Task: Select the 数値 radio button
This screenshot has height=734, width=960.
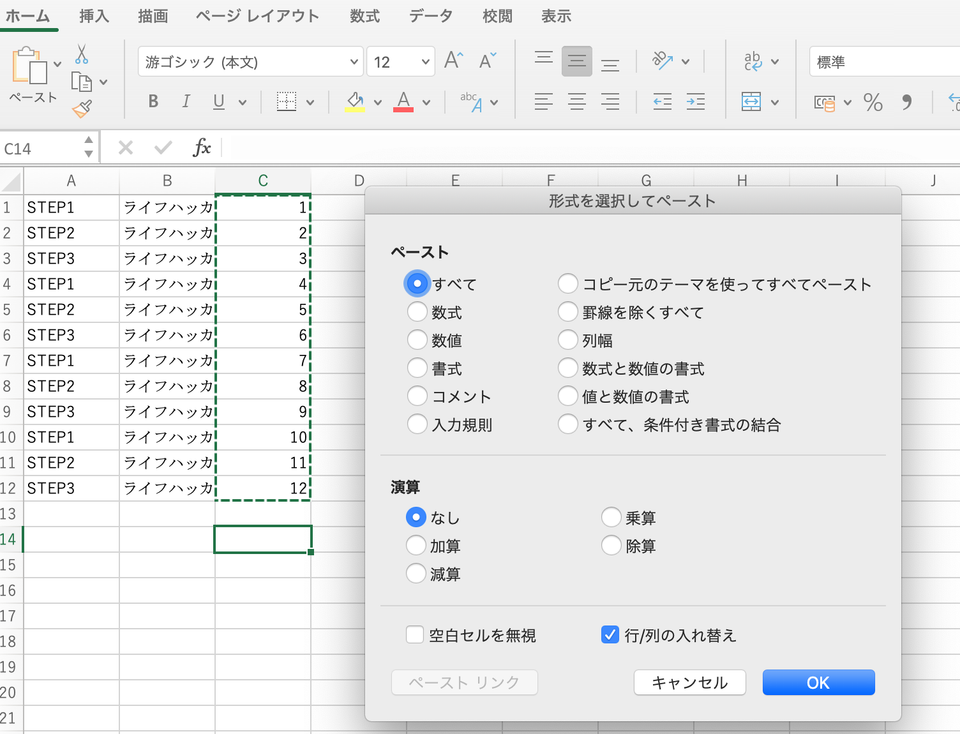Action: 417,340
